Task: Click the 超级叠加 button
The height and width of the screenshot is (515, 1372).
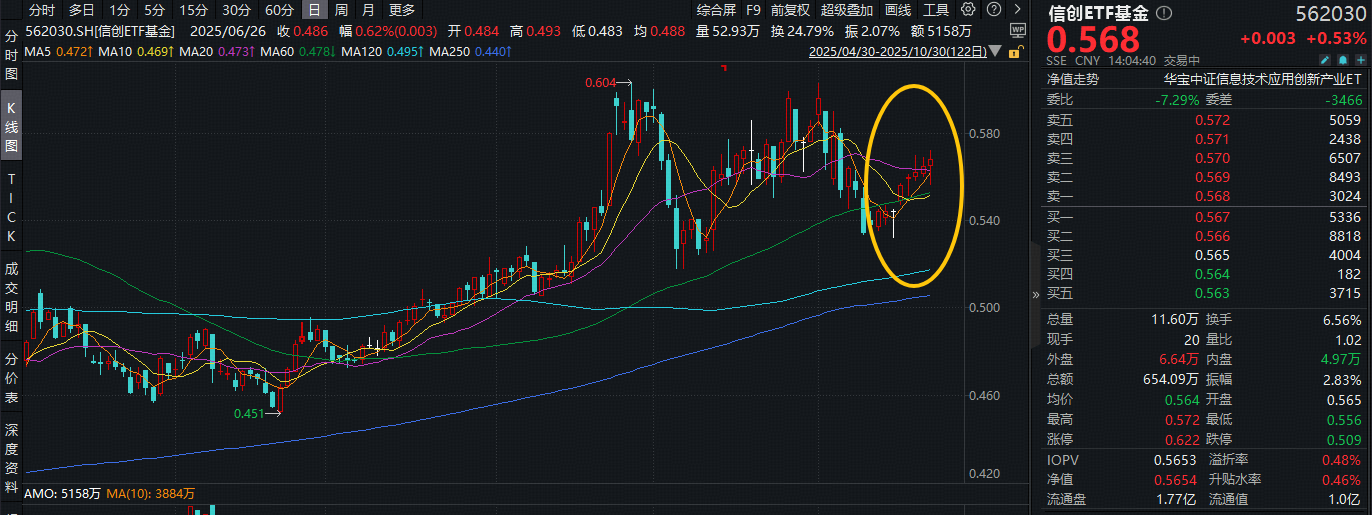Action: [x=846, y=10]
